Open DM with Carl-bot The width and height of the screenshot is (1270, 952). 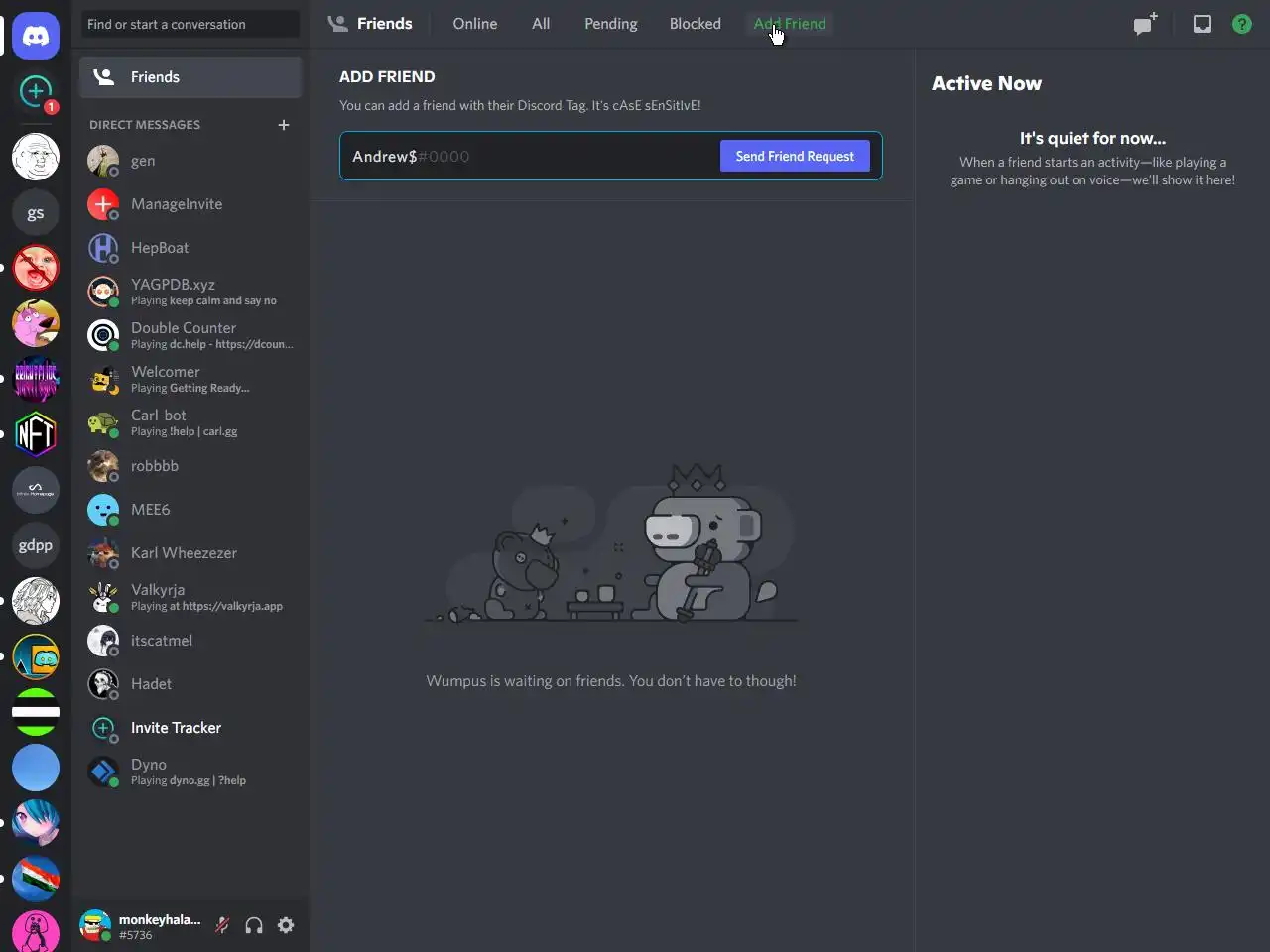point(190,422)
